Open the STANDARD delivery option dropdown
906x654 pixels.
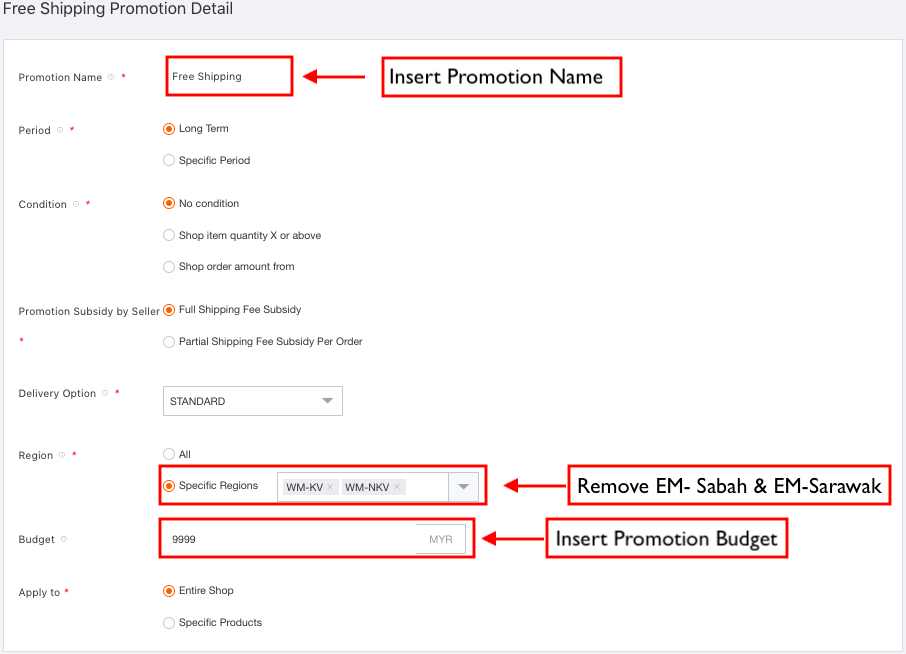pyautogui.click(x=253, y=401)
